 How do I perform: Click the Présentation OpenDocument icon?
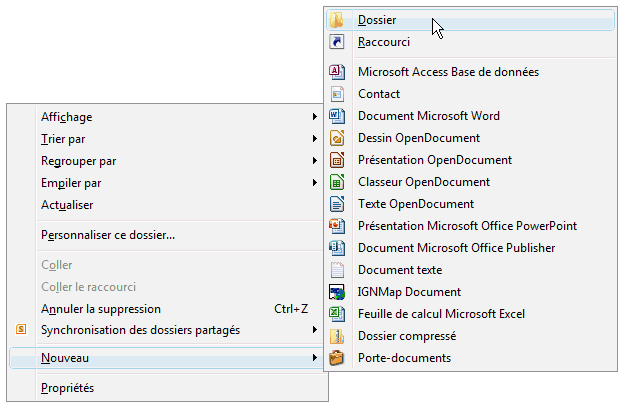[337, 160]
